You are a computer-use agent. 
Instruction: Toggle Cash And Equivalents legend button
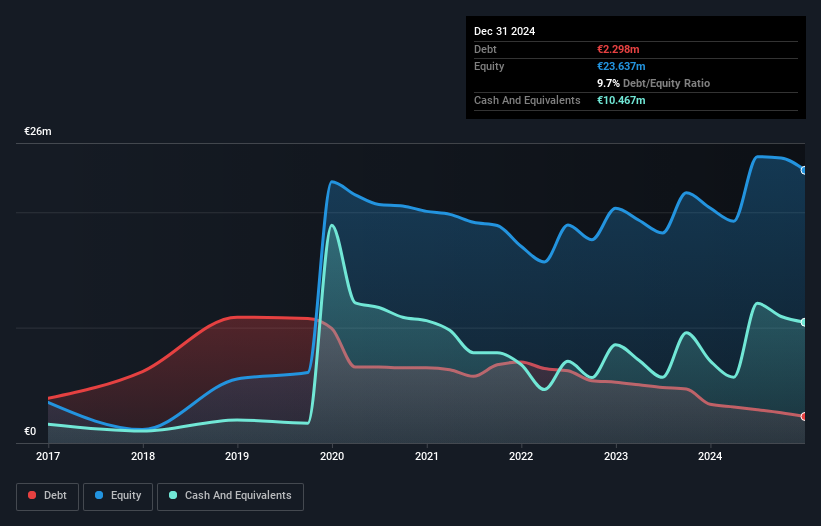coord(230,496)
